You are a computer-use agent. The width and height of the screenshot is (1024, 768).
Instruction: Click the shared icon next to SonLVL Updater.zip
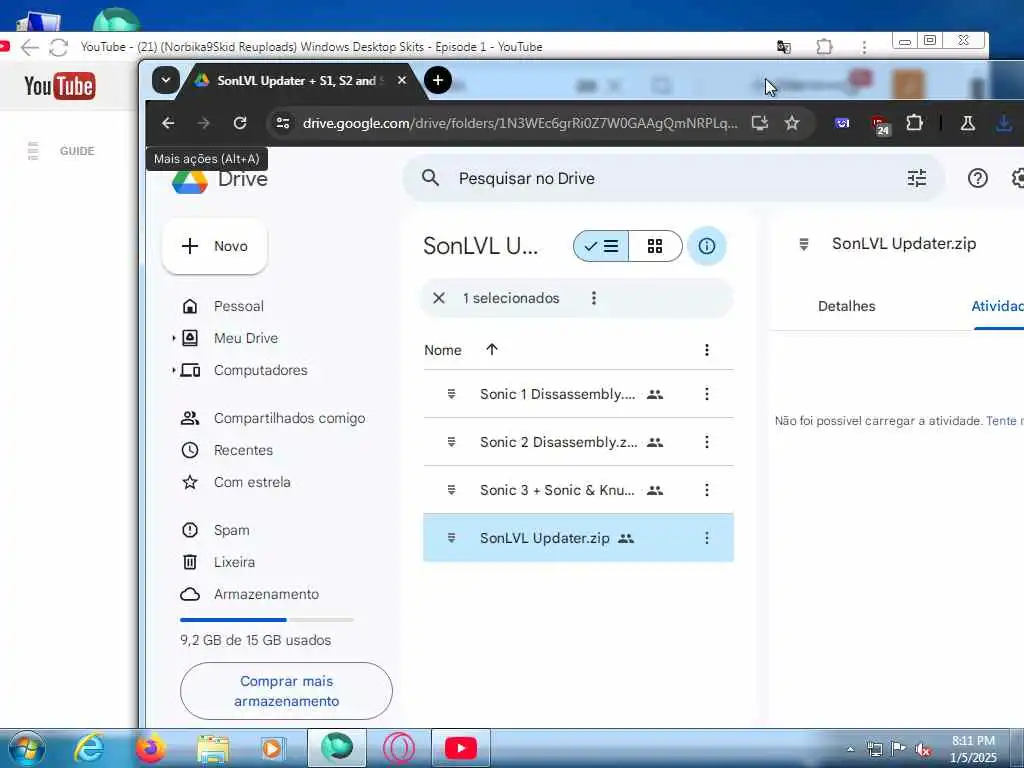pyautogui.click(x=626, y=539)
